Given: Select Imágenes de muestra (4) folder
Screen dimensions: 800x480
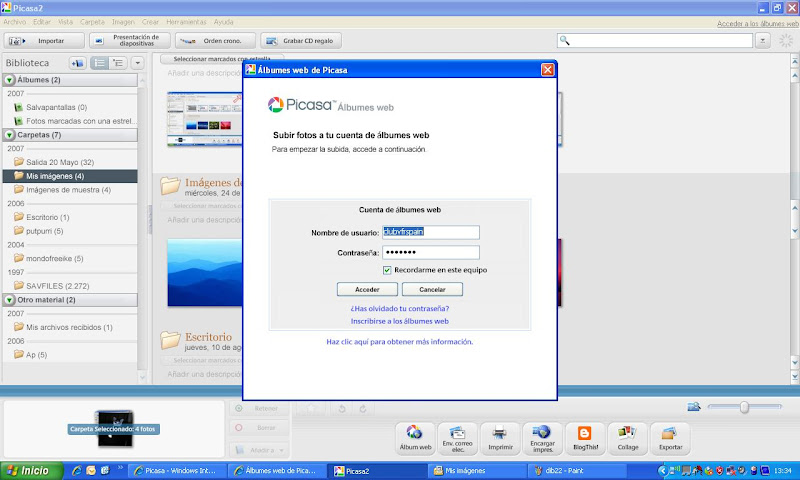Looking at the screenshot, I should click(62, 190).
